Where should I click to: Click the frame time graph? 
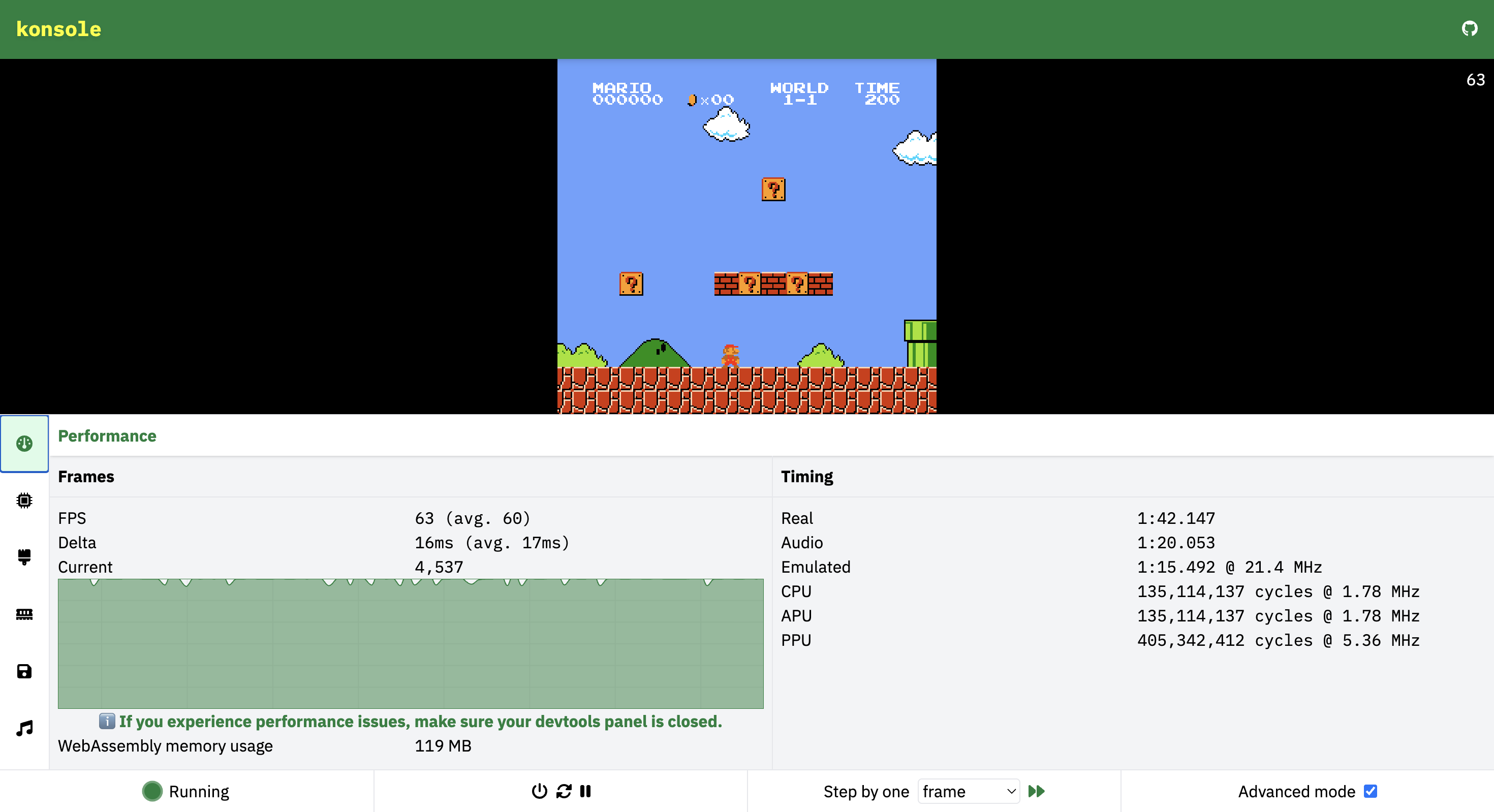[x=411, y=643]
